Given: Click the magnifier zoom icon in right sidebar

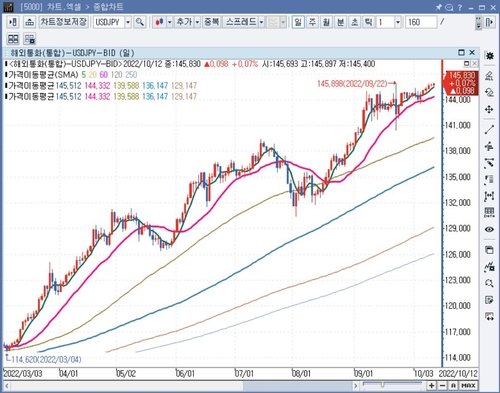Looking at the screenshot, I should click(x=489, y=283).
